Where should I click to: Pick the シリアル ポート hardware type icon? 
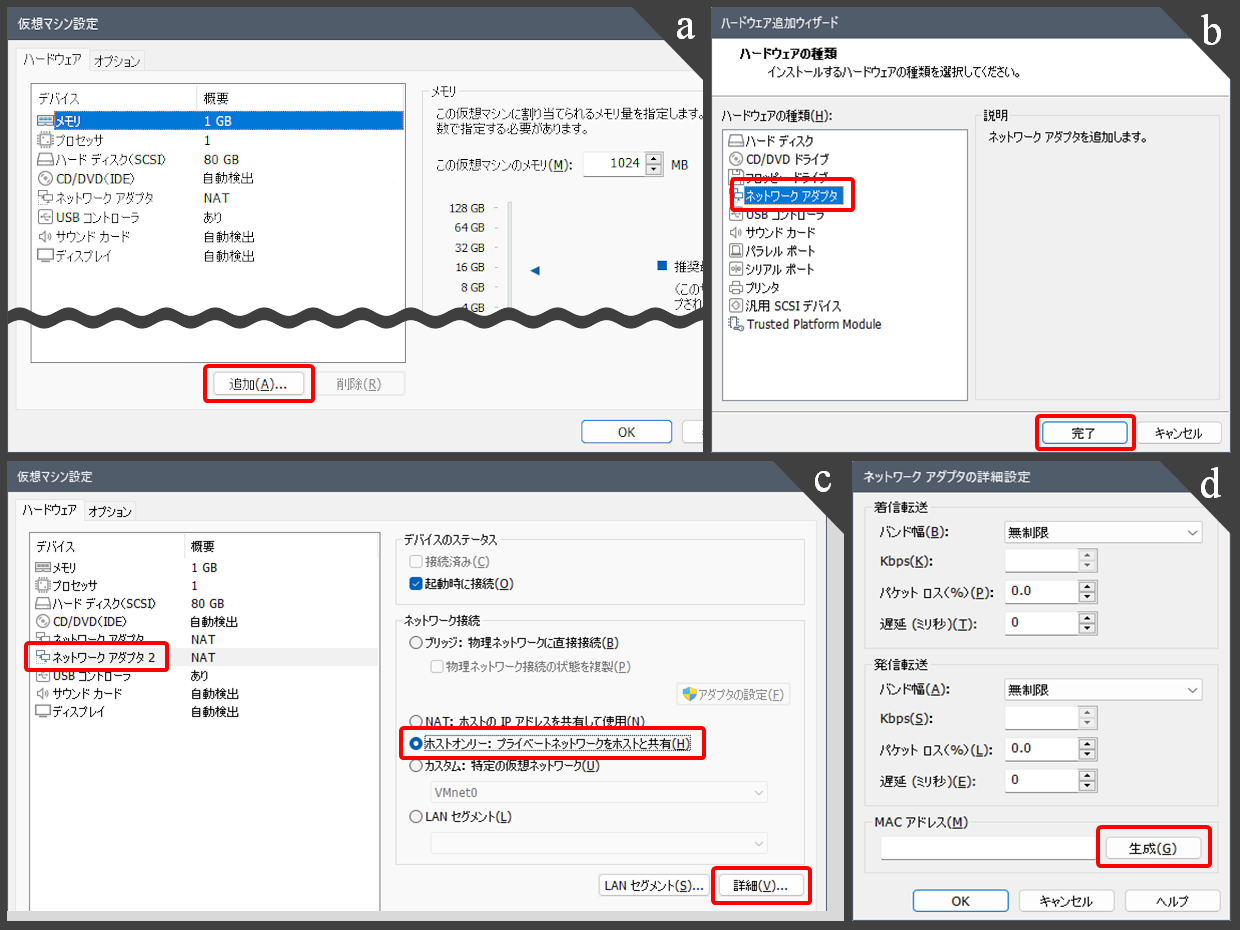pyautogui.click(x=736, y=269)
